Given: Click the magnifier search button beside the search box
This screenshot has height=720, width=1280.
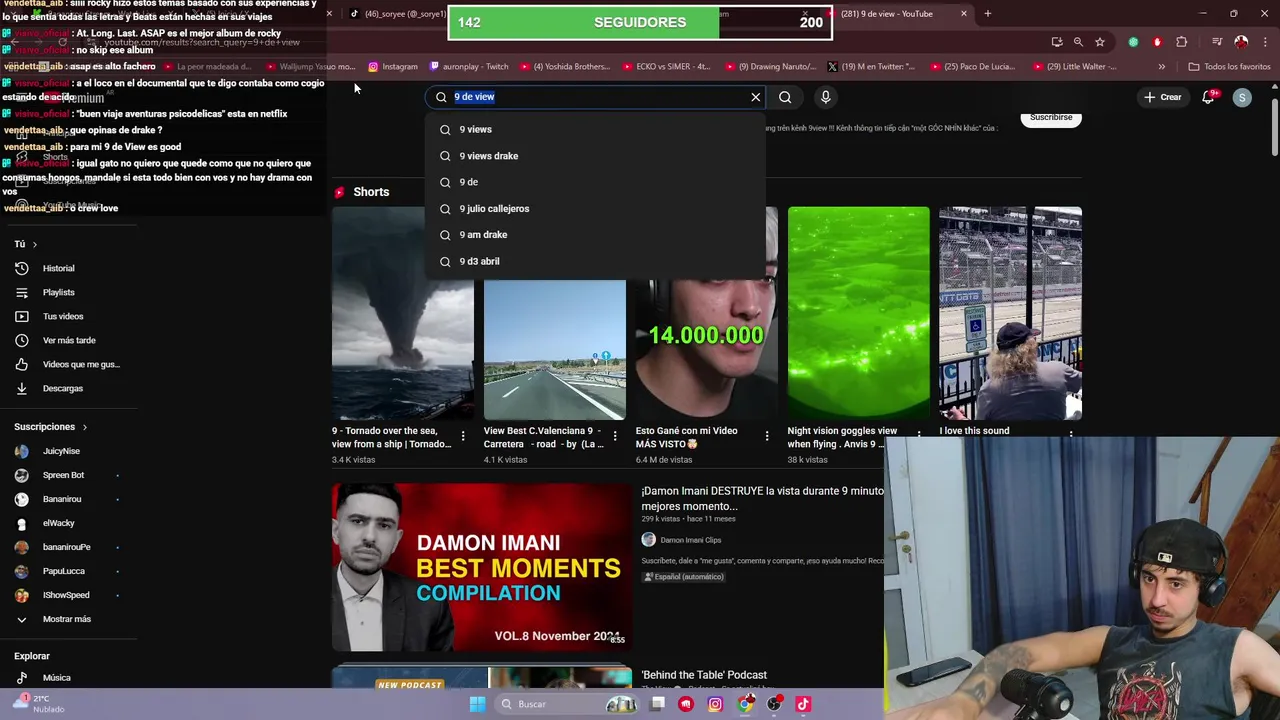Looking at the screenshot, I should coord(785,97).
